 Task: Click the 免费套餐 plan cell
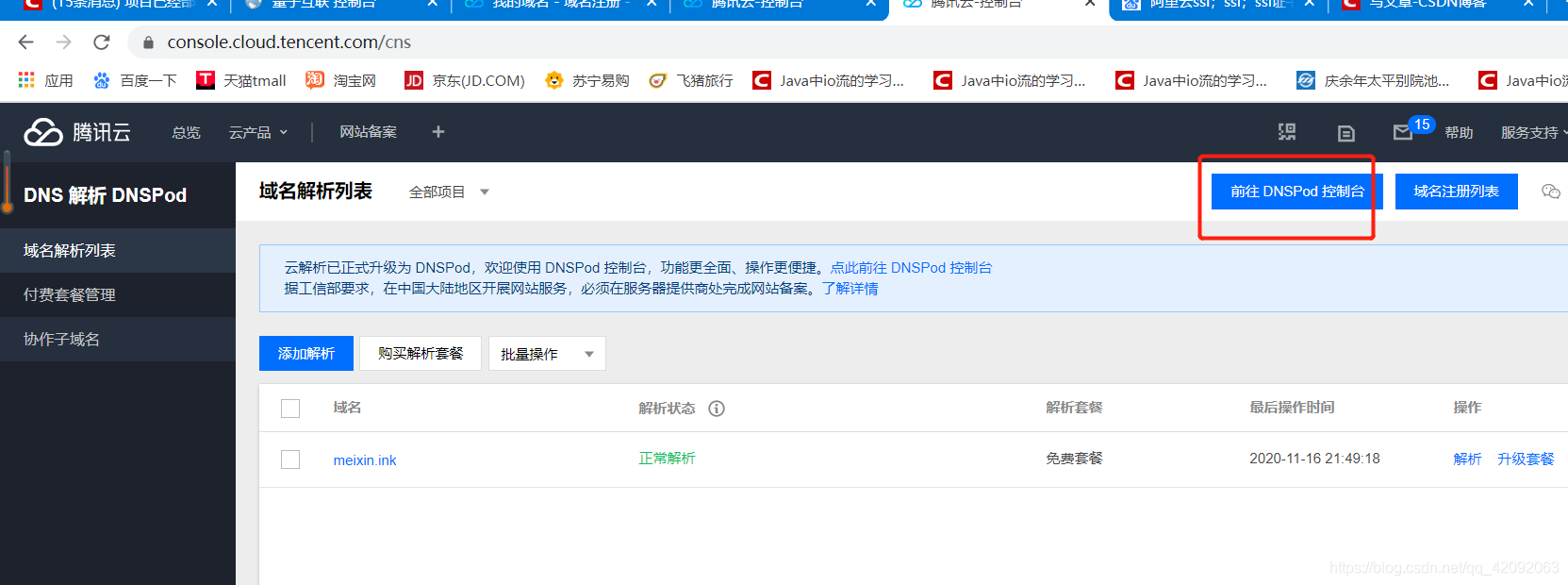1074,459
